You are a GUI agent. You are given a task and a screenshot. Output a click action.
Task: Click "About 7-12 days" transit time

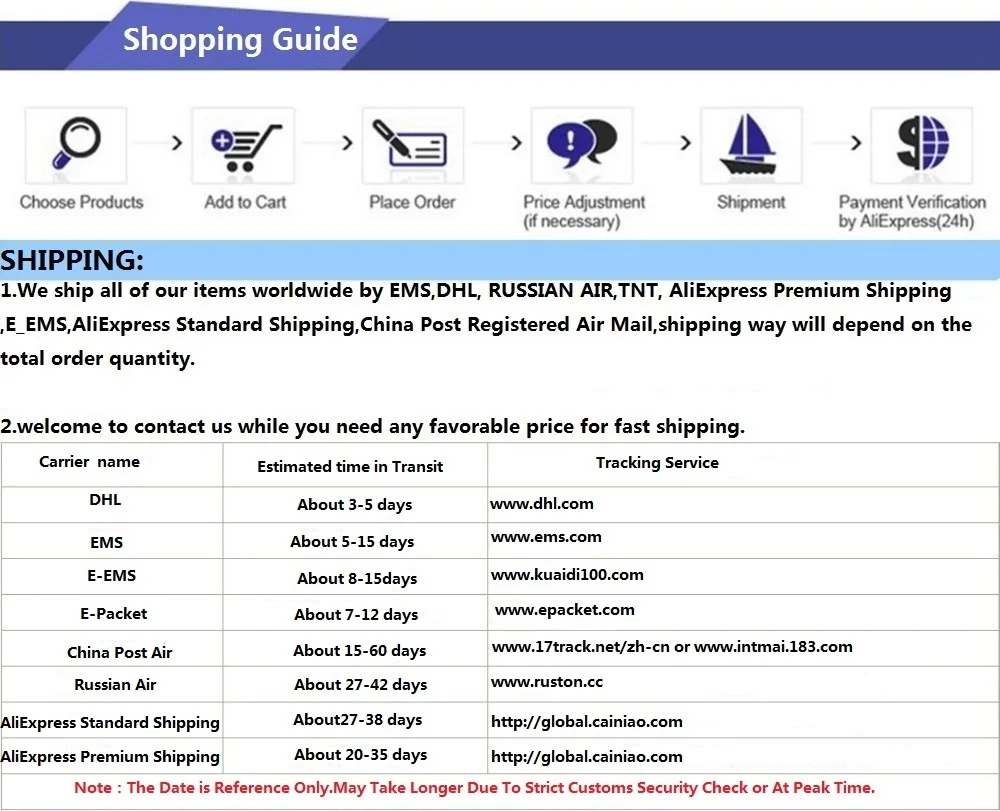click(356, 615)
